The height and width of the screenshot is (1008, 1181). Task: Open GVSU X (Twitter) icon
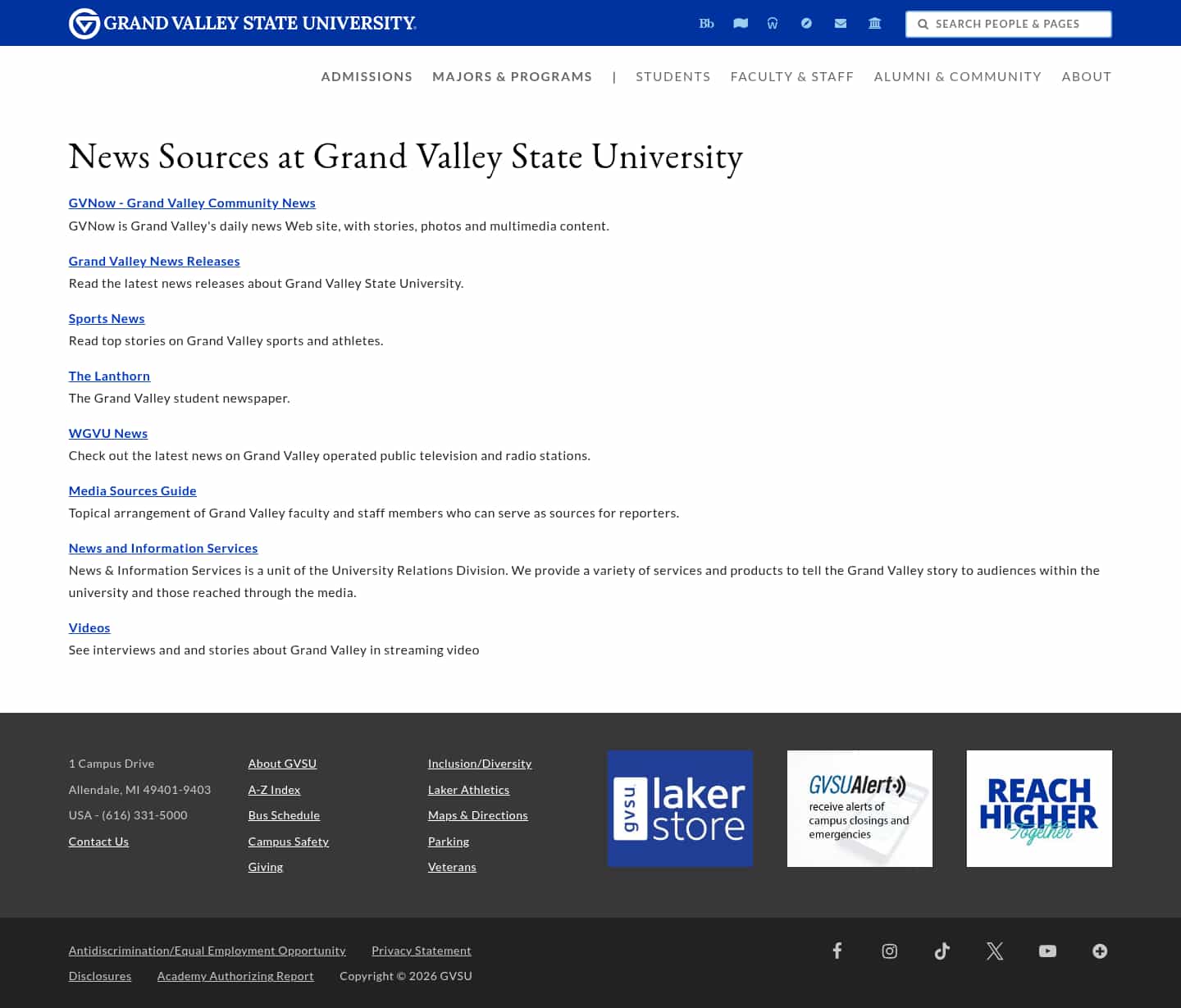click(995, 951)
